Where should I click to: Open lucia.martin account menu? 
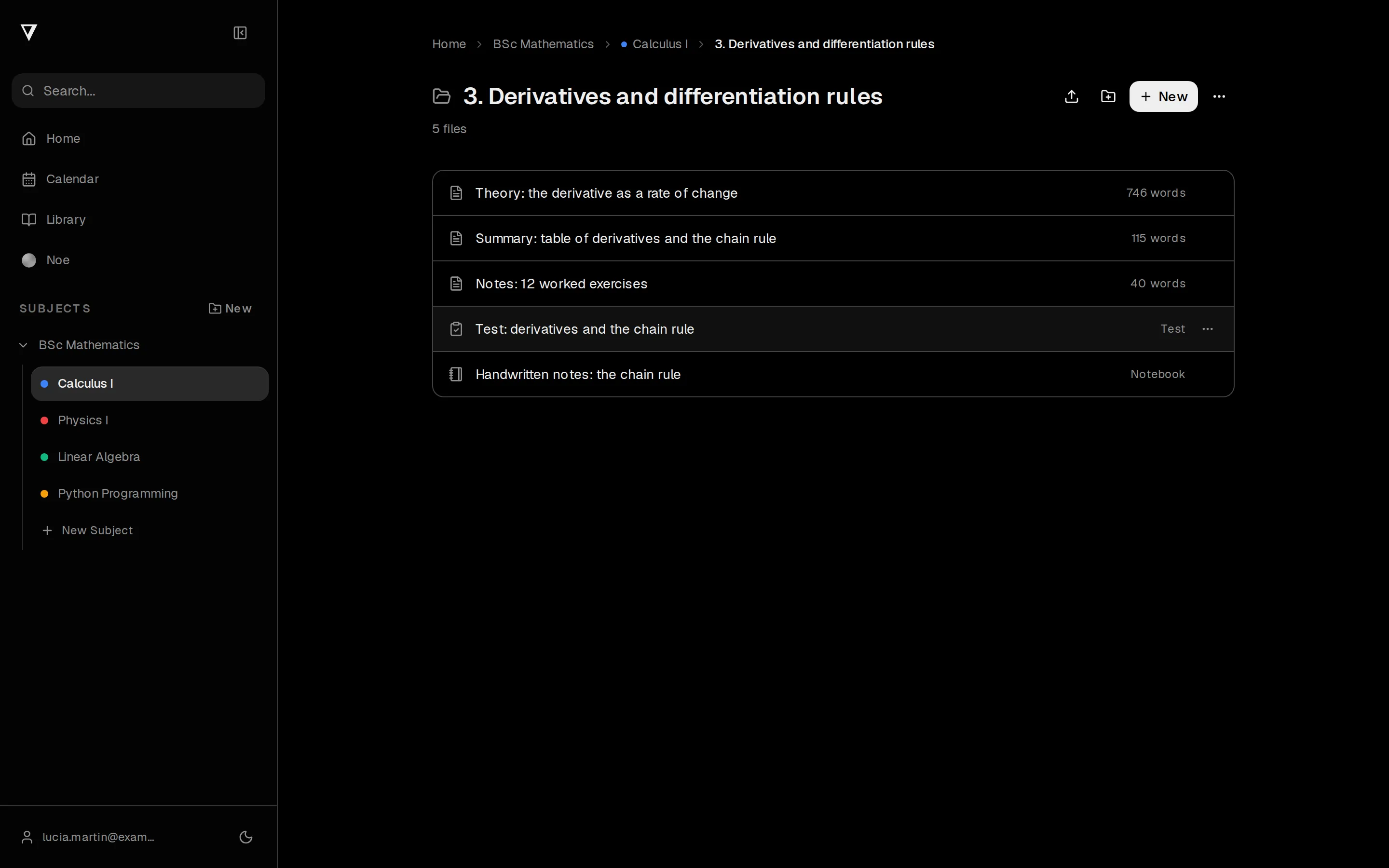tap(88, 837)
